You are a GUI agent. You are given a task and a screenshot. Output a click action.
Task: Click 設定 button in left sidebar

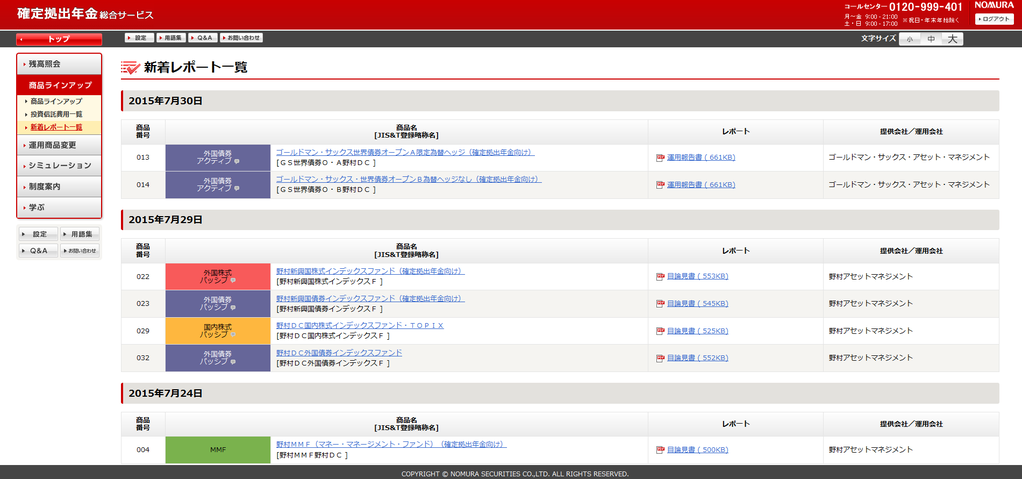(x=38, y=233)
